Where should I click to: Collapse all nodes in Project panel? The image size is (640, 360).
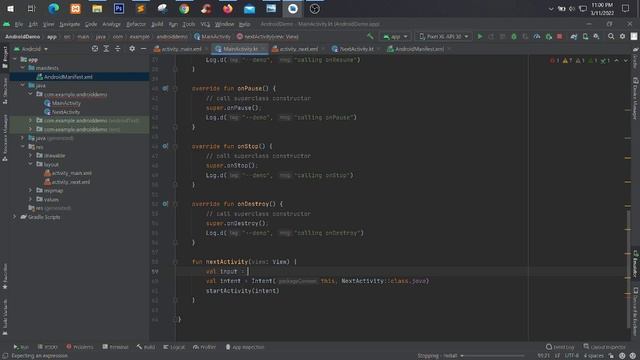[118, 49]
